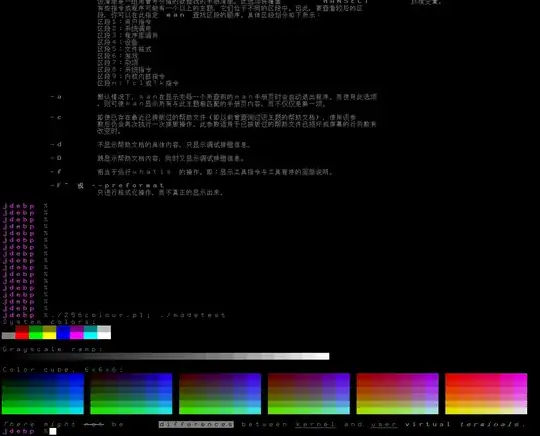Viewport: 540px width, 436px height.
Task: Click the "区段 9" section line
Action: coord(131,76)
